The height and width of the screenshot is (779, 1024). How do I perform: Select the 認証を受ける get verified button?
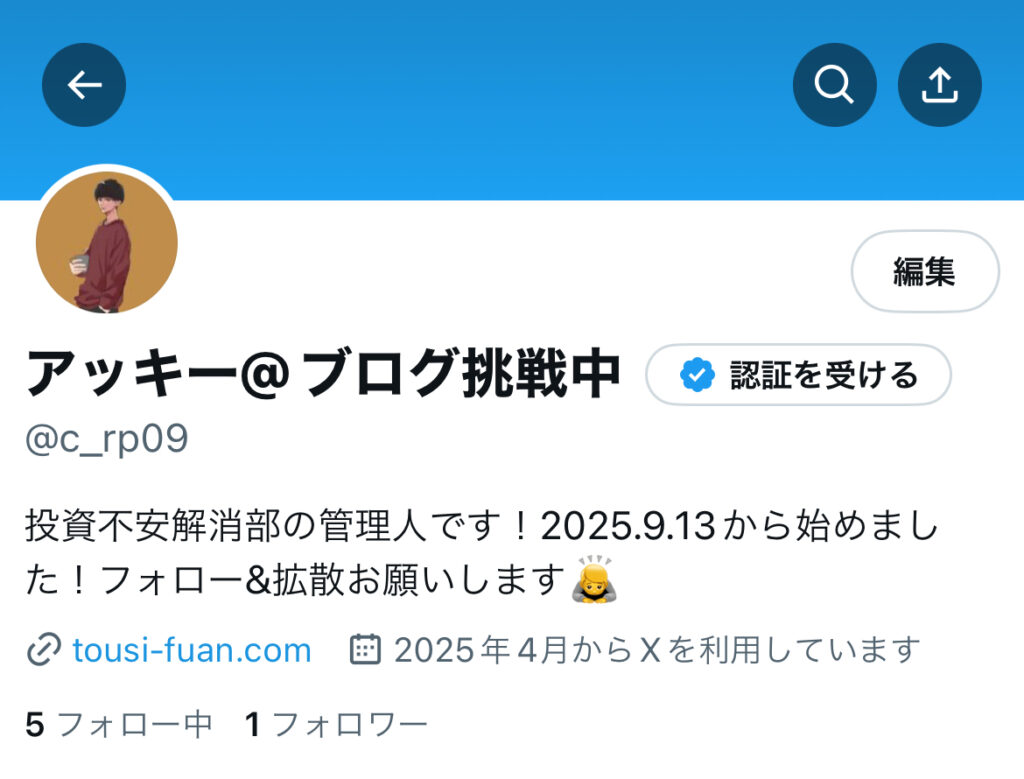pyautogui.click(x=798, y=375)
